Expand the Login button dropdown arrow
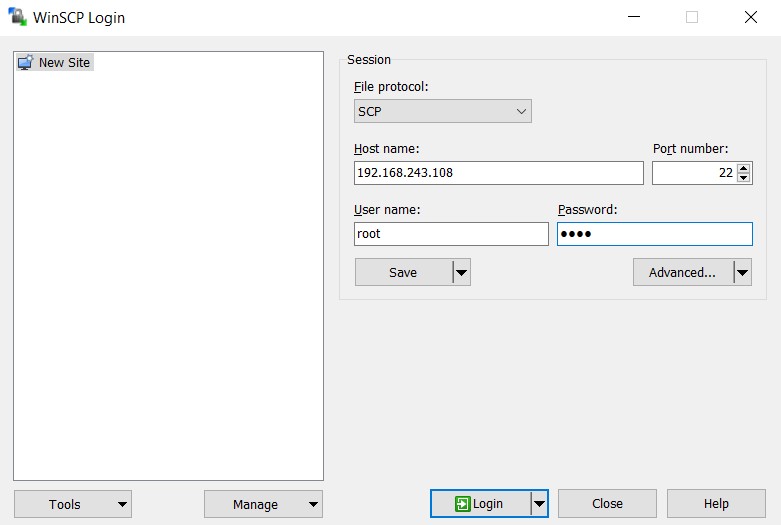Viewport: 781px width, 525px height. point(539,504)
